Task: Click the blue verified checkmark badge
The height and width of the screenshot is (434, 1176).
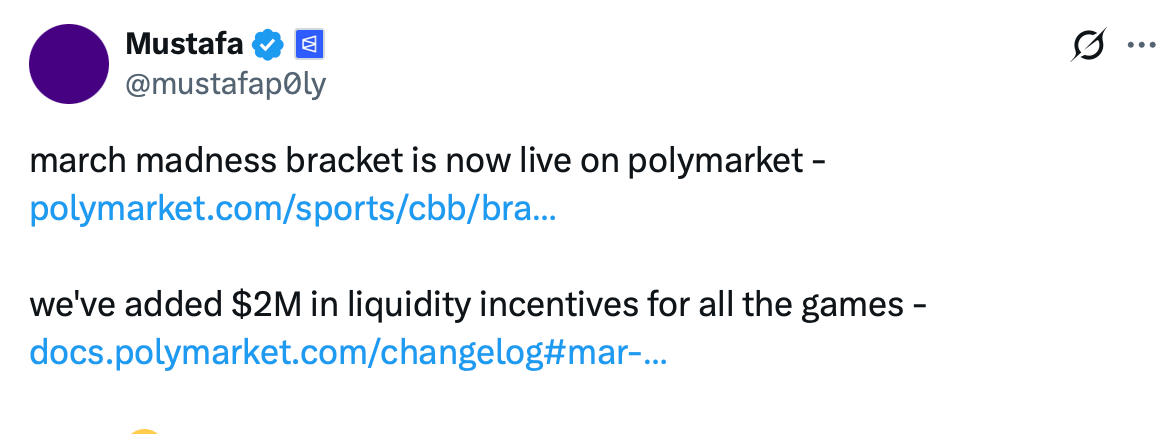Action: coord(267,44)
